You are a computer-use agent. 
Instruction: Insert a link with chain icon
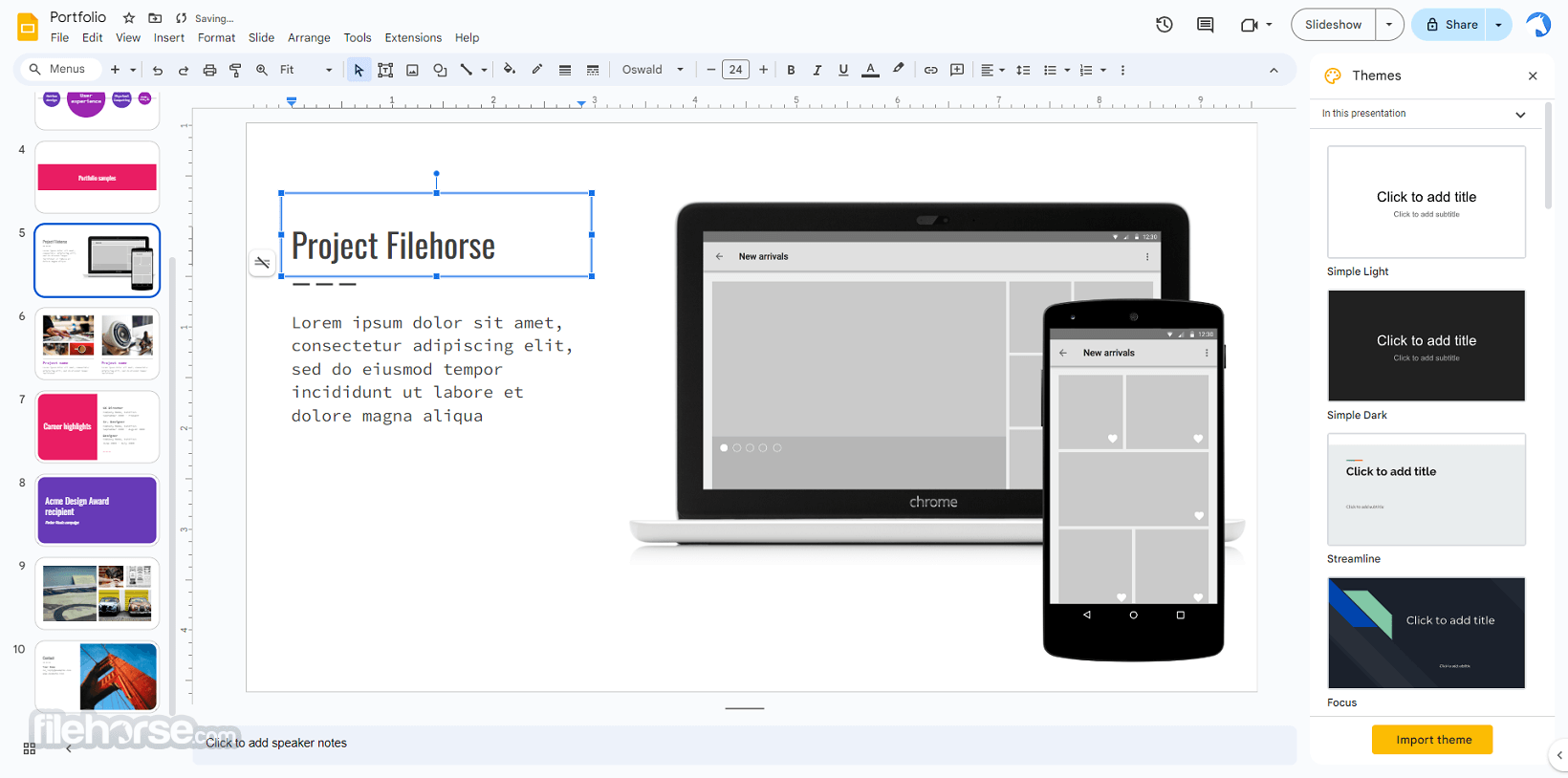(930, 70)
